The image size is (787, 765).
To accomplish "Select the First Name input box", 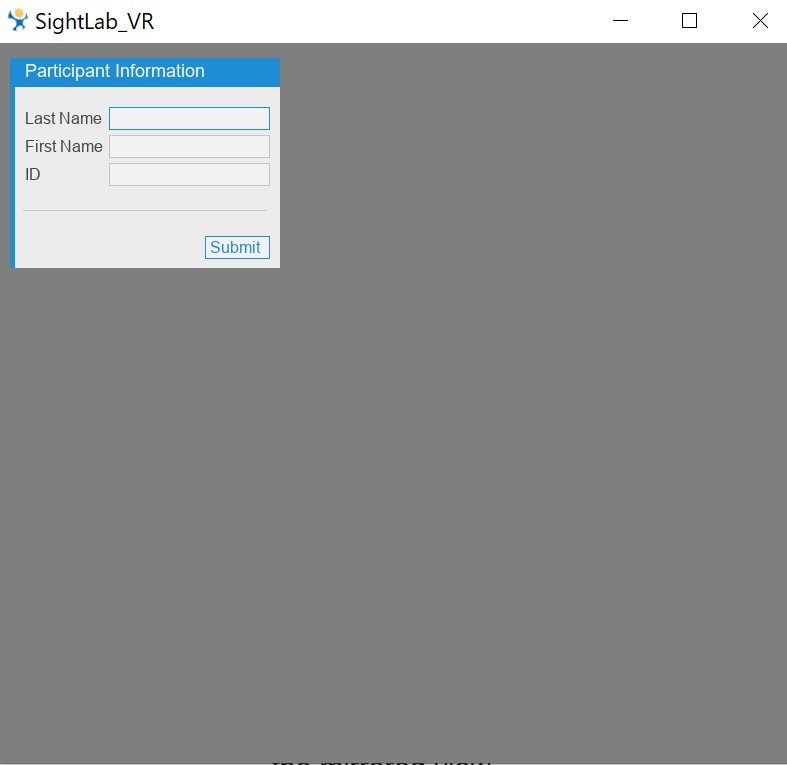I will point(189,147).
